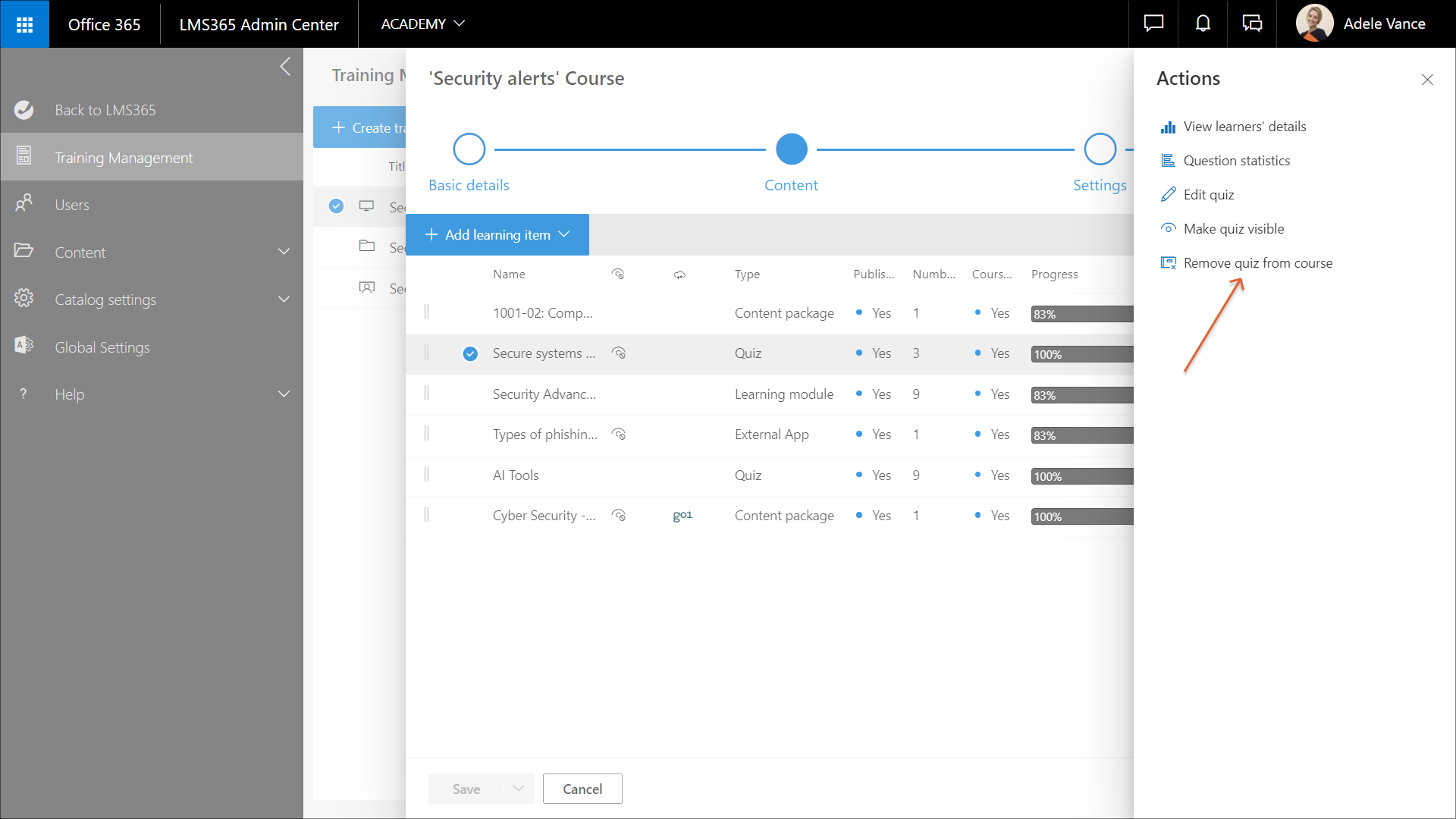Grab the drag handle of Security Advanc row
The image size is (1456, 819).
coord(427,394)
